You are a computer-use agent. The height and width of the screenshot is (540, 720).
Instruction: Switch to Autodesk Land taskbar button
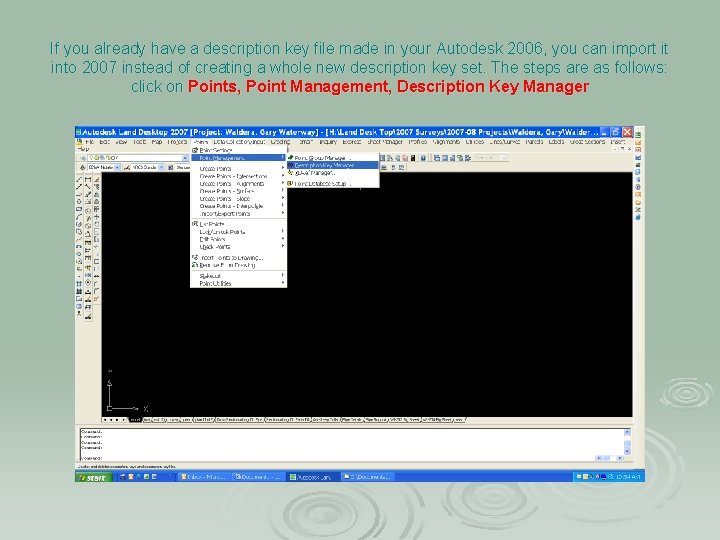[x=313, y=477]
